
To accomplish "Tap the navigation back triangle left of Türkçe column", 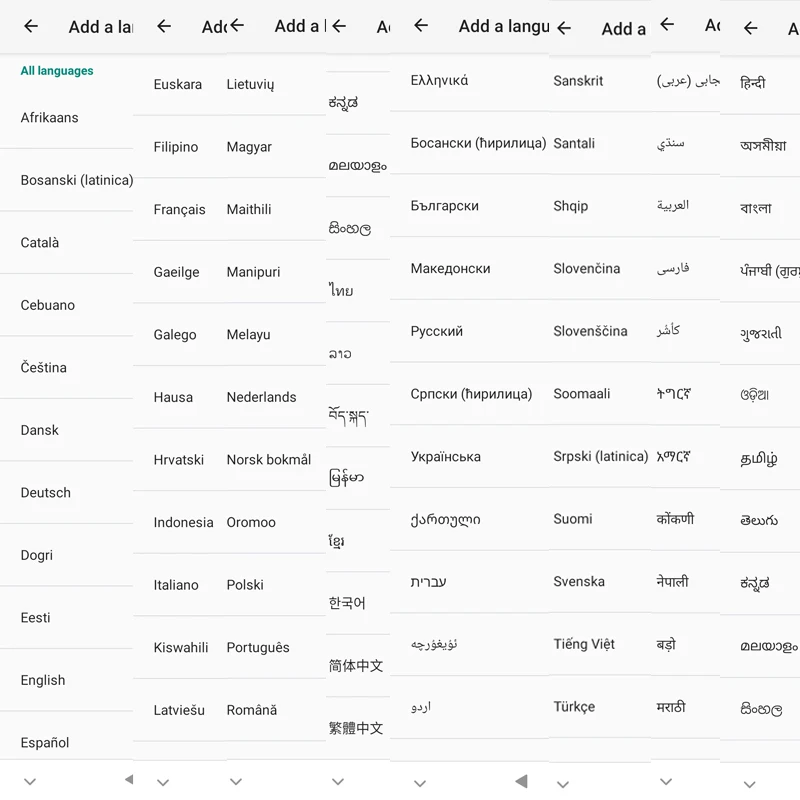I will pos(521,780).
